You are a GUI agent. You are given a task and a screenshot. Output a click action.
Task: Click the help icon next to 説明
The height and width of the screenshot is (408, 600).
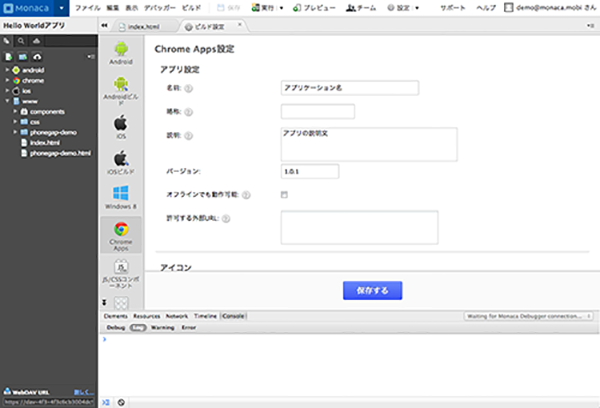189,134
